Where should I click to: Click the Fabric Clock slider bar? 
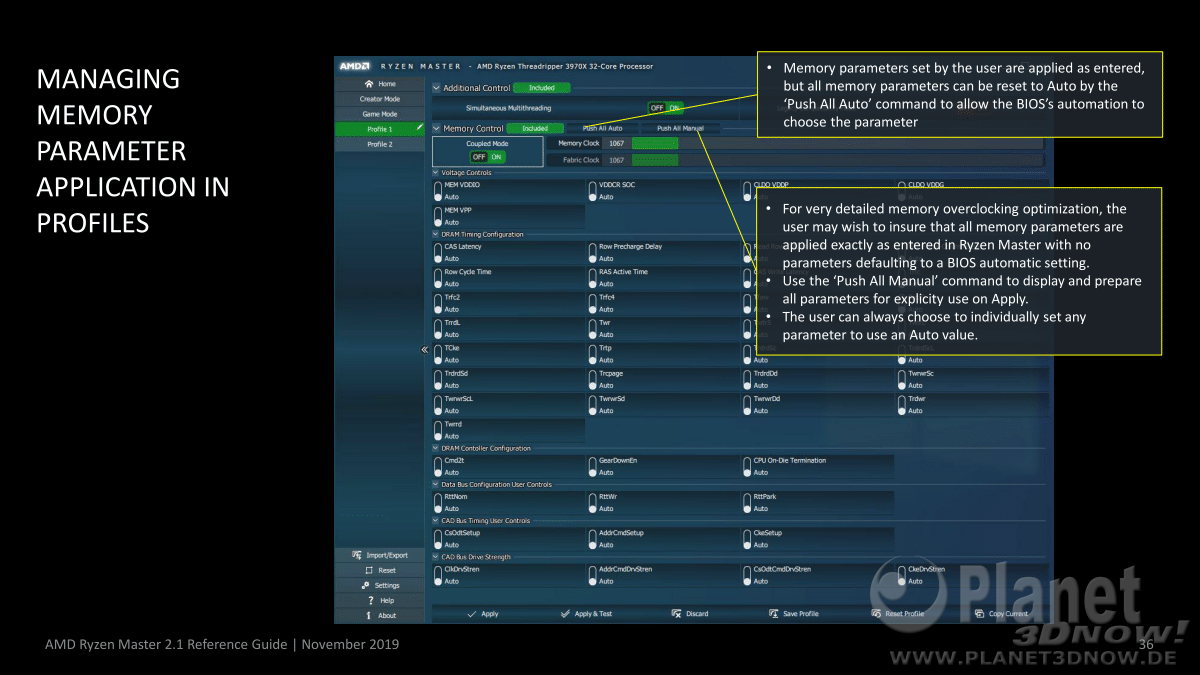[837, 160]
